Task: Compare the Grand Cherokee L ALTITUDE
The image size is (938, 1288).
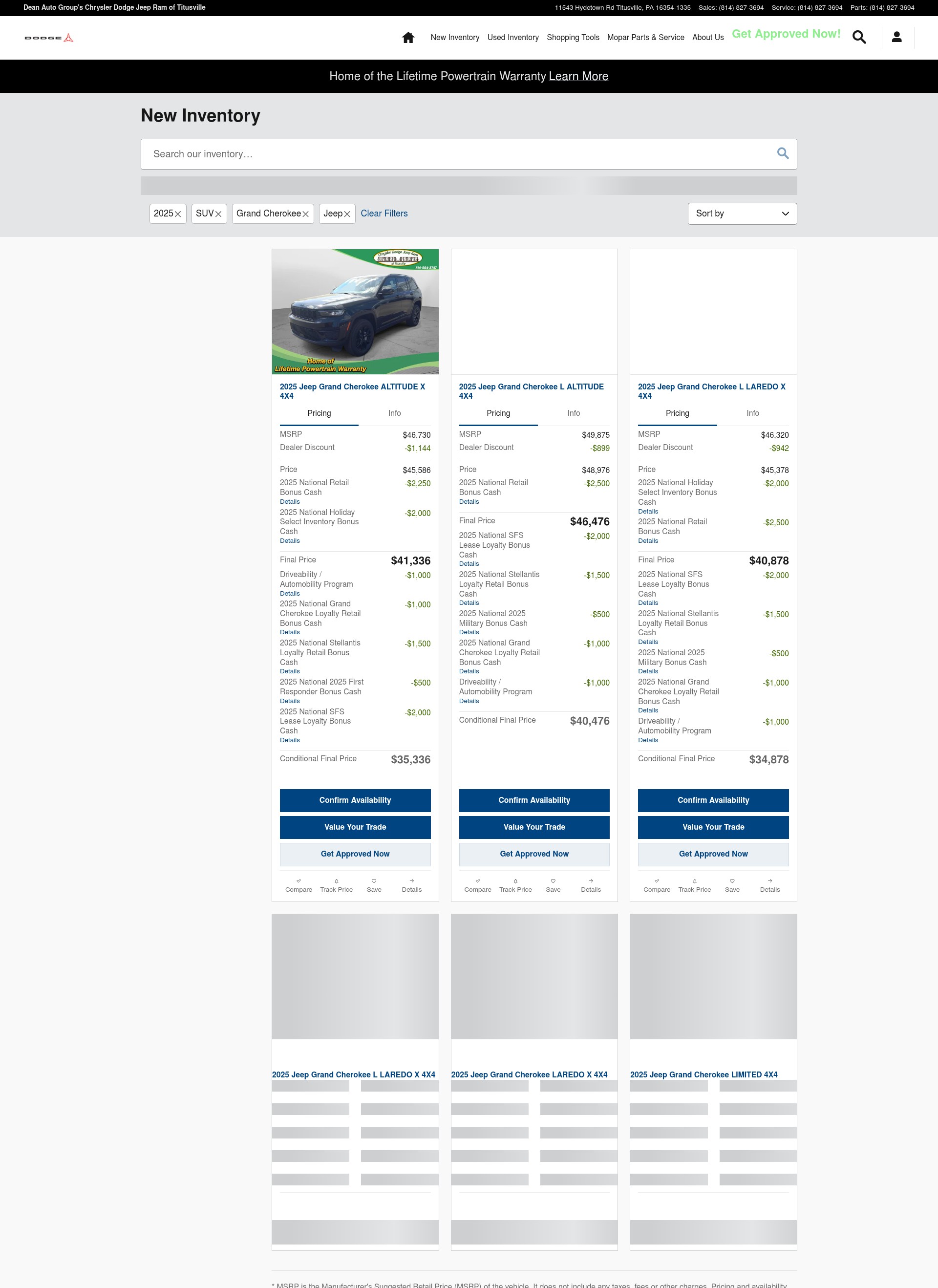Action: tap(477, 885)
